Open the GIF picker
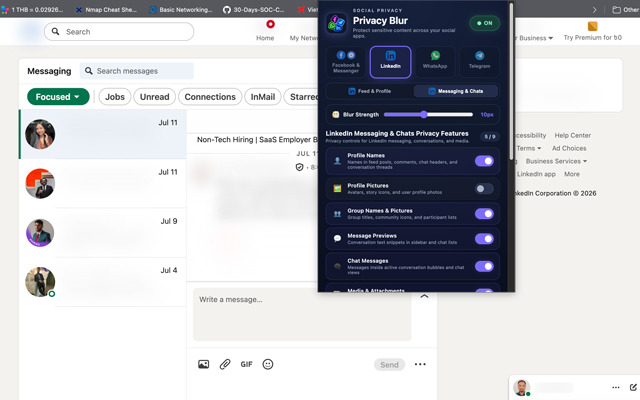 point(246,364)
